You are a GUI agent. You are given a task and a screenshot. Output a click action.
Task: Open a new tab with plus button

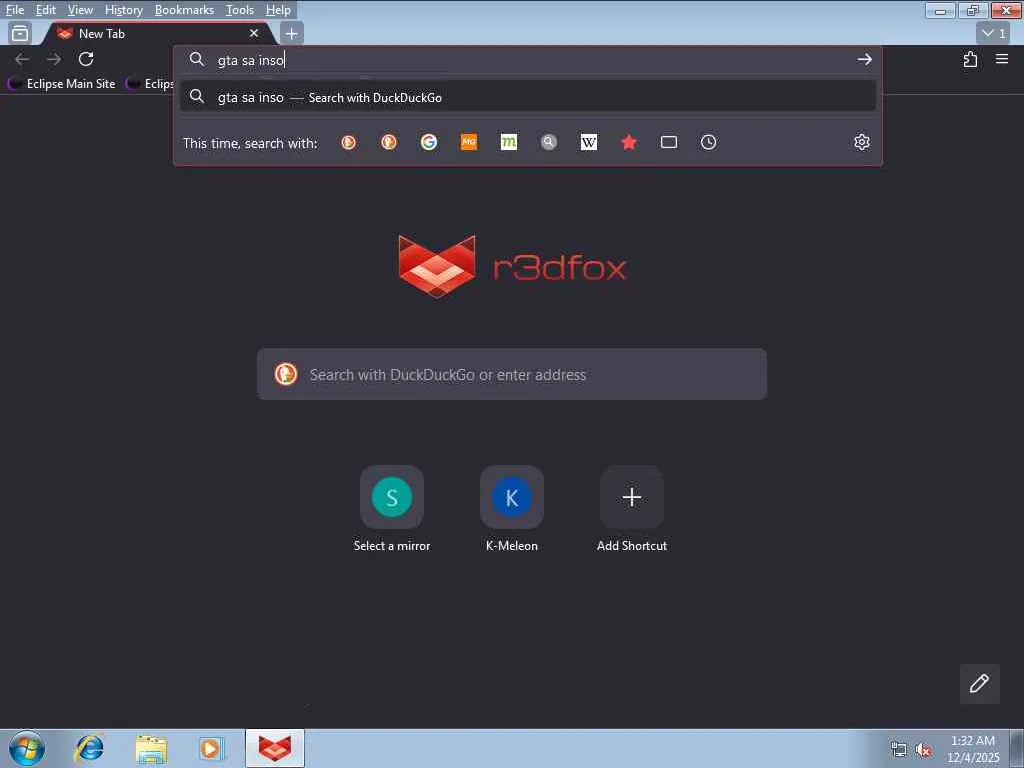291,33
